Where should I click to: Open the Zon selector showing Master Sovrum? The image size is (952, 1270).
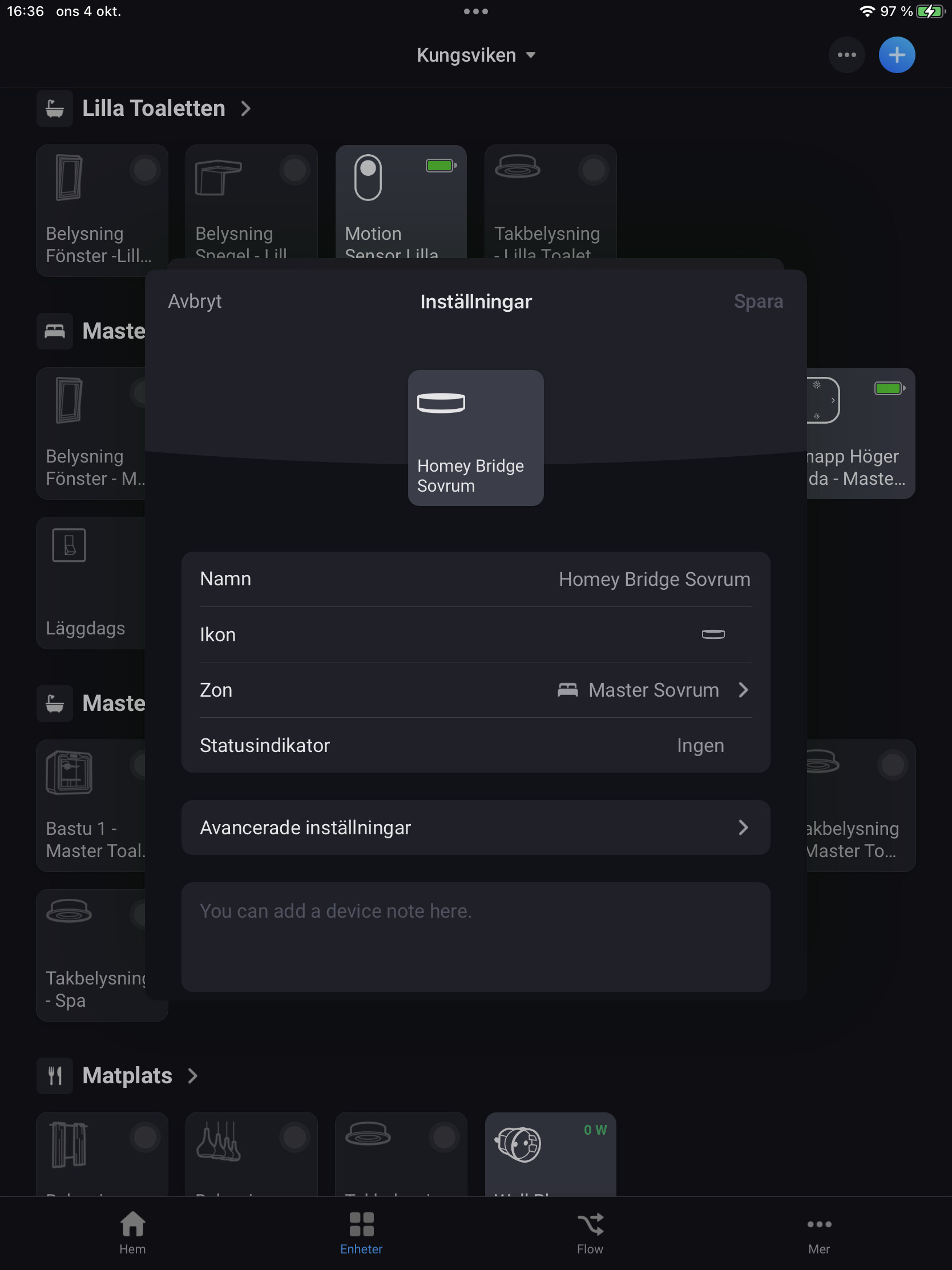(475, 690)
